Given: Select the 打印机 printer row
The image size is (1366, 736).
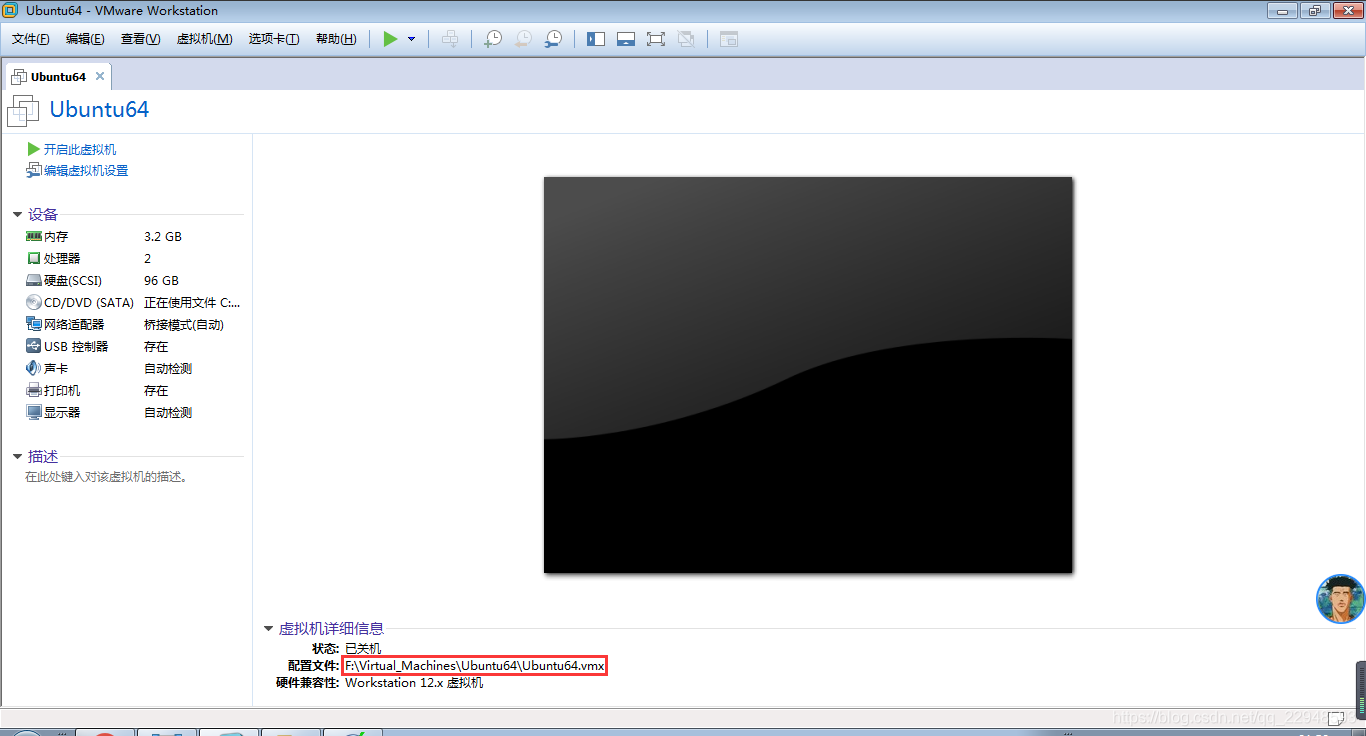Looking at the screenshot, I should [x=134, y=391].
